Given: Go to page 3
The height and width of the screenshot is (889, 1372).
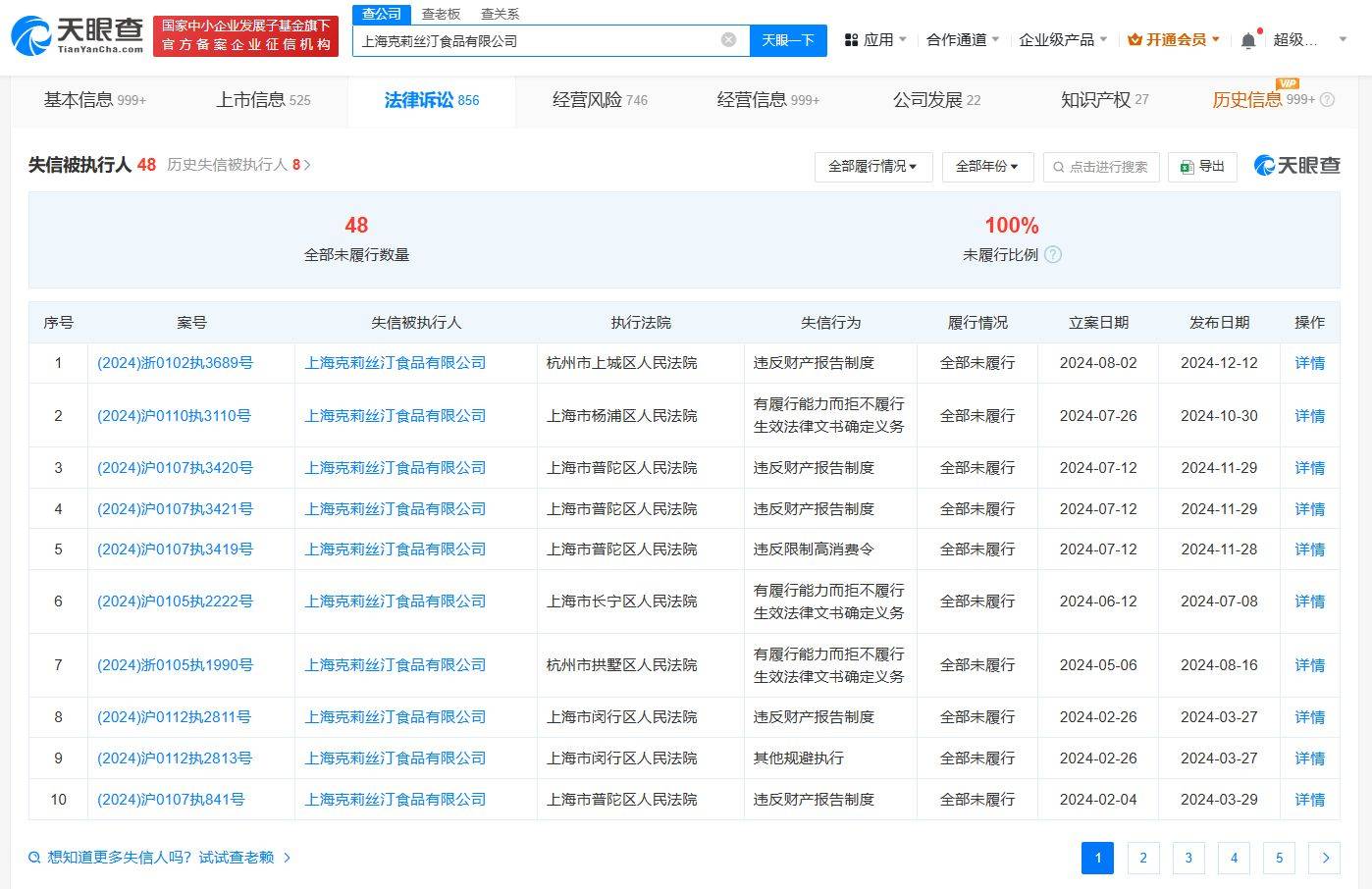Looking at the screenshot, I should coord(1188,858).
